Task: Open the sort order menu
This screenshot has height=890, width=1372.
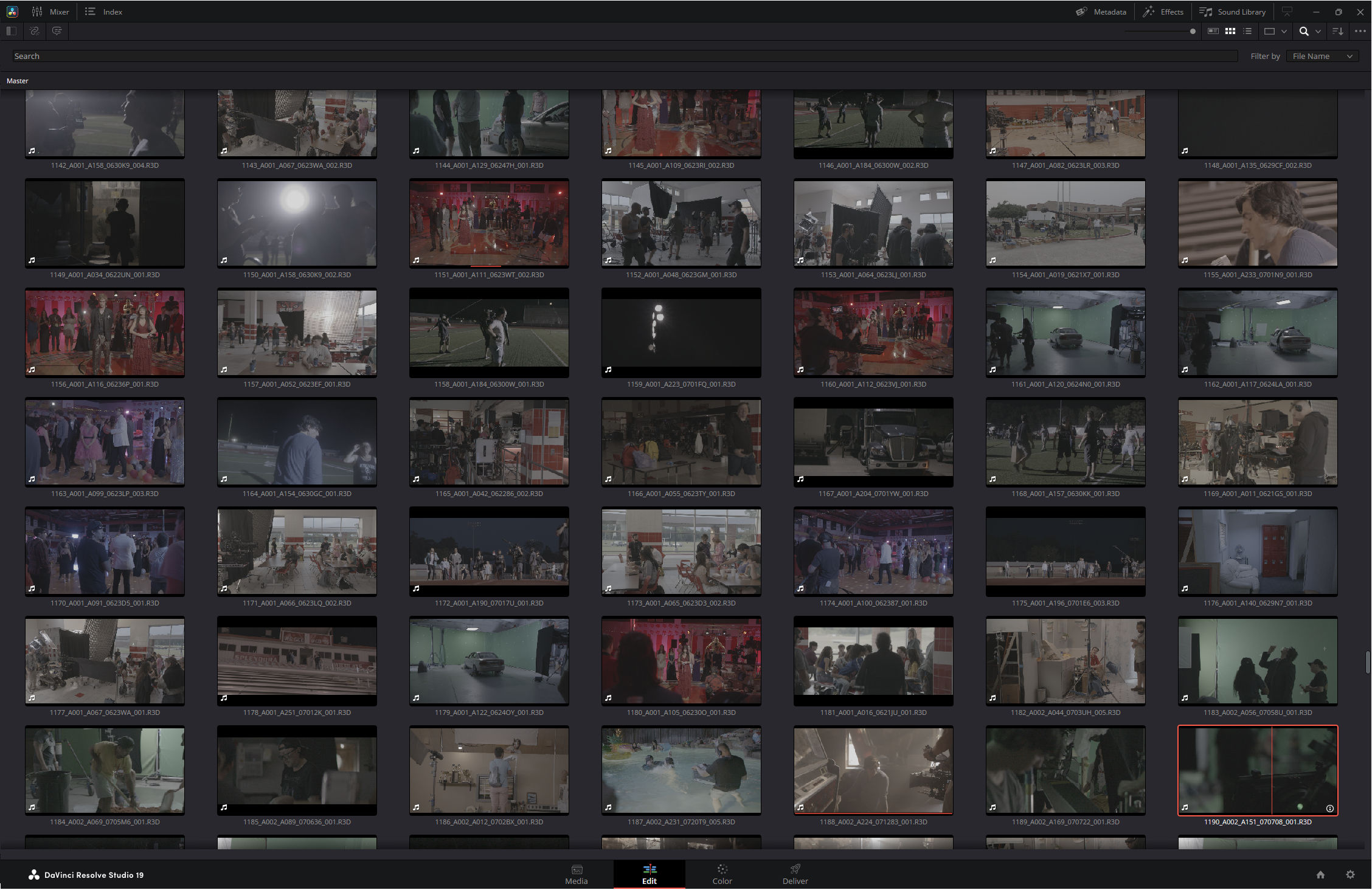Action: coord(1338,31)
